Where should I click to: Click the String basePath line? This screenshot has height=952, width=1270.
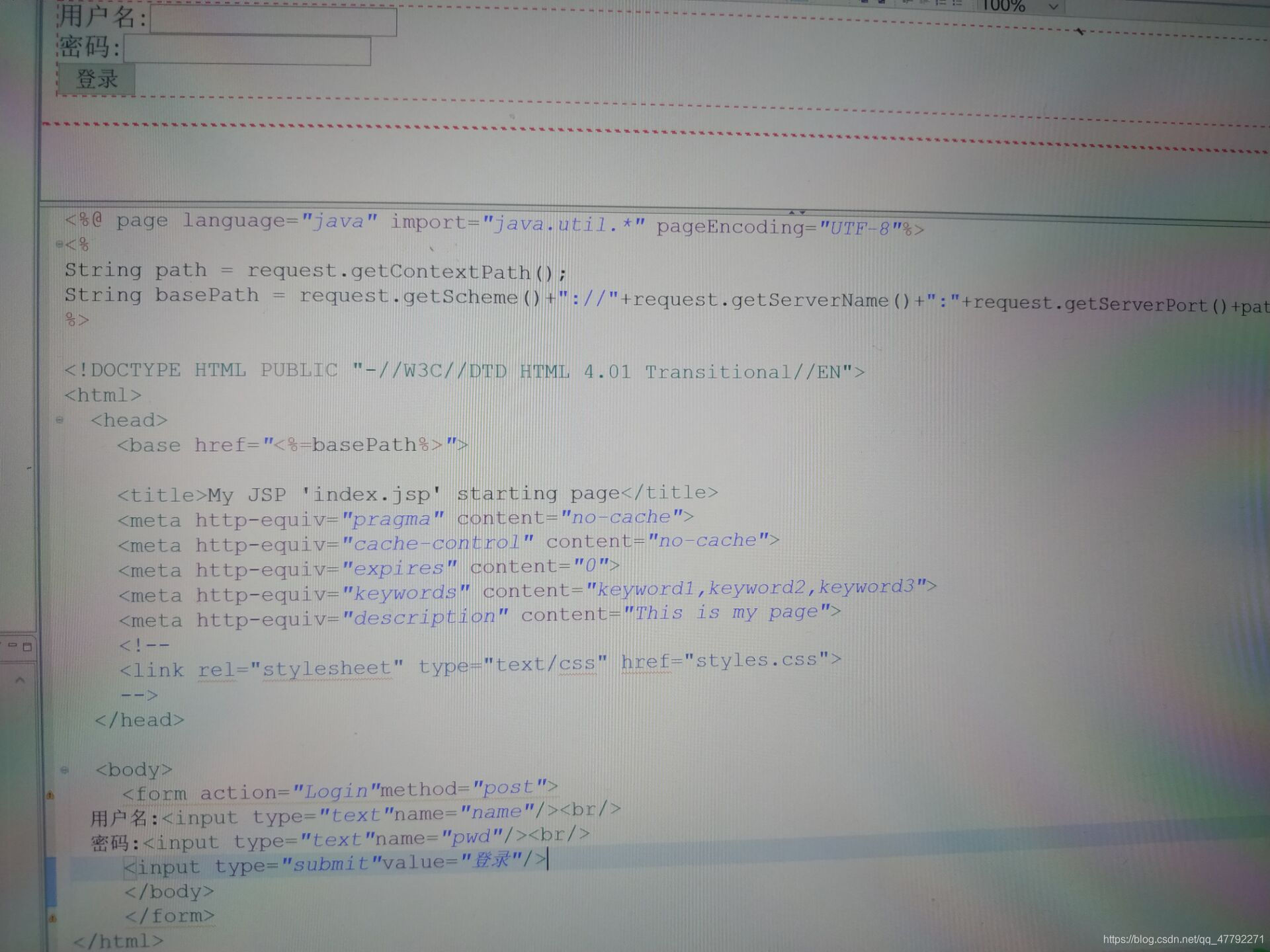click(x=667, y=299)
